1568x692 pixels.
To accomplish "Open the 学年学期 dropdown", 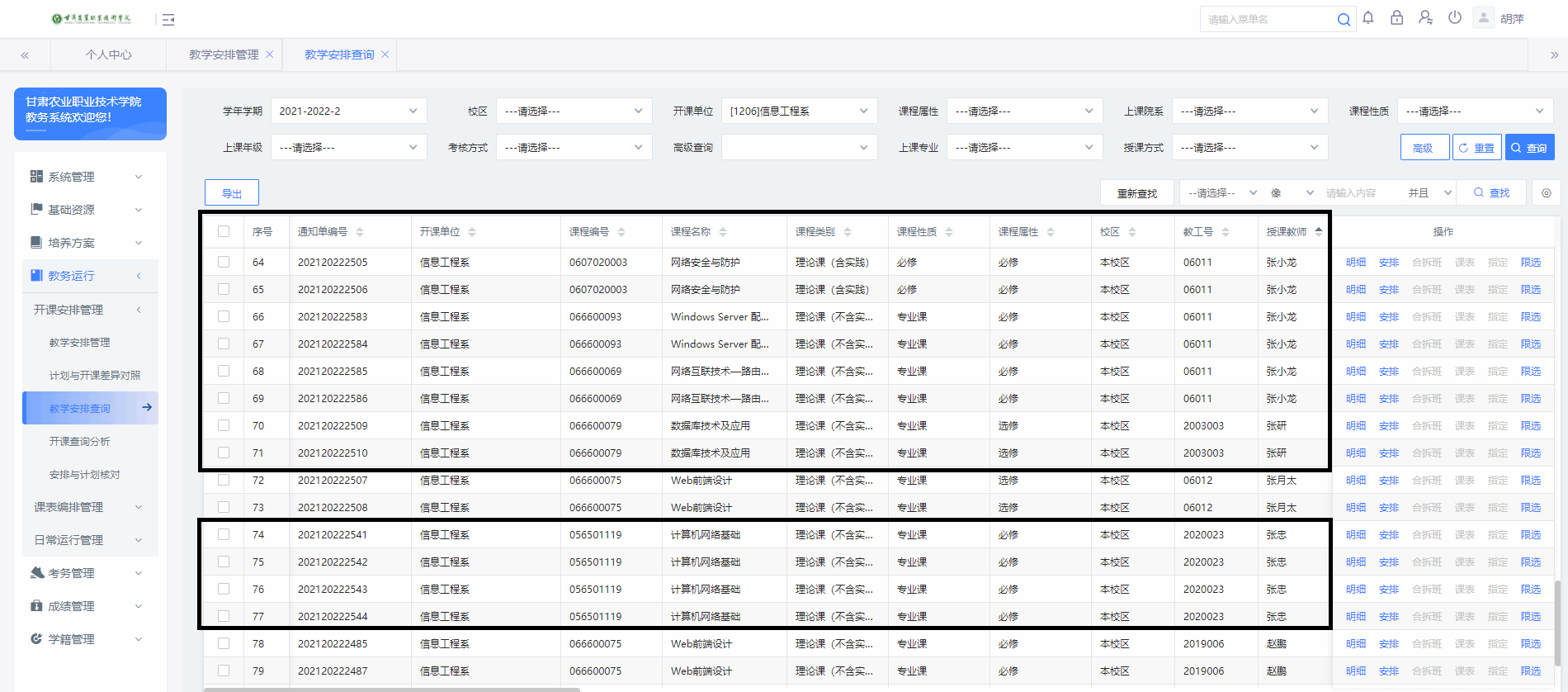I will coord(348,111).
